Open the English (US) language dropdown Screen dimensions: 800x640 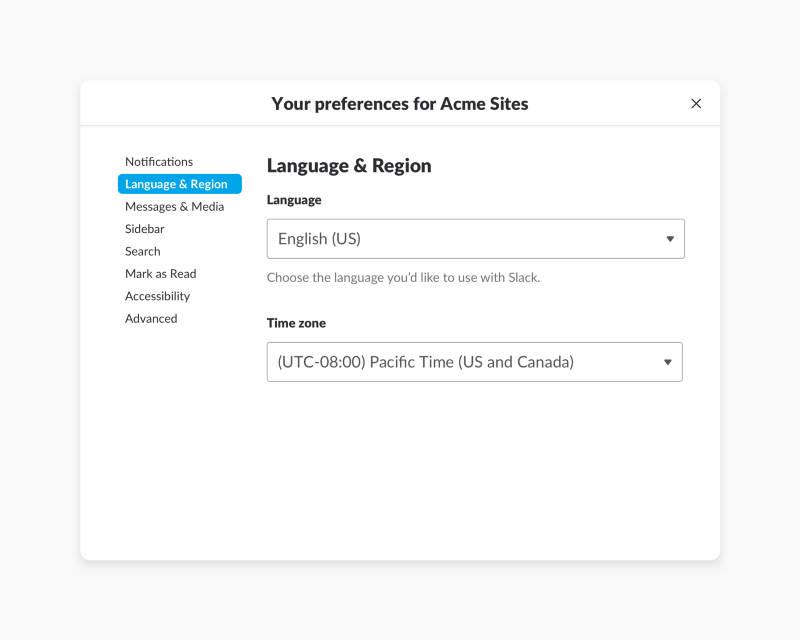[x=476, y=239]
